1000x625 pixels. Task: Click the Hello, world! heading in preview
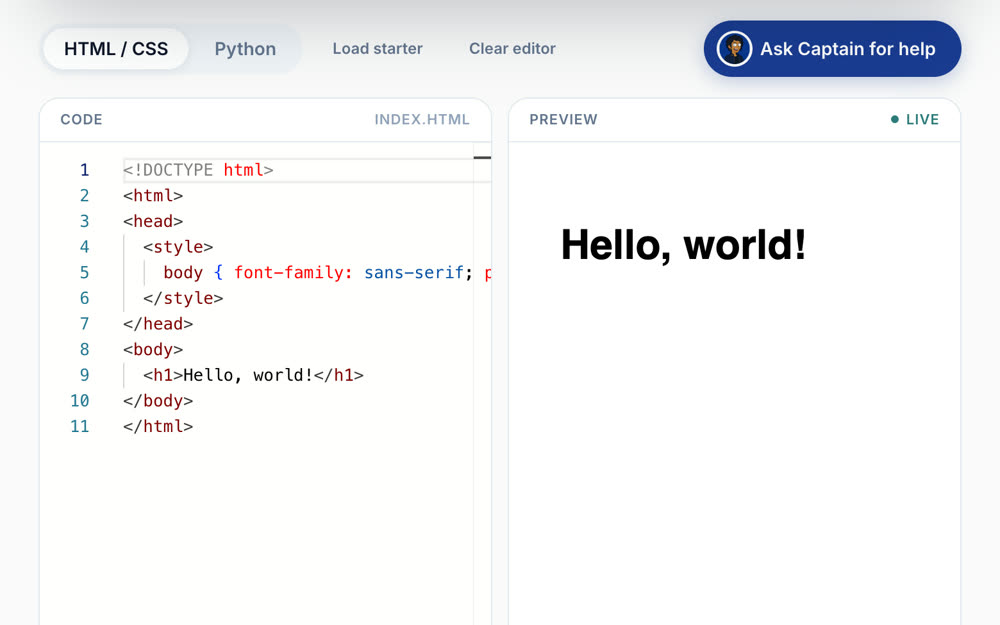(x=683, y=245)
